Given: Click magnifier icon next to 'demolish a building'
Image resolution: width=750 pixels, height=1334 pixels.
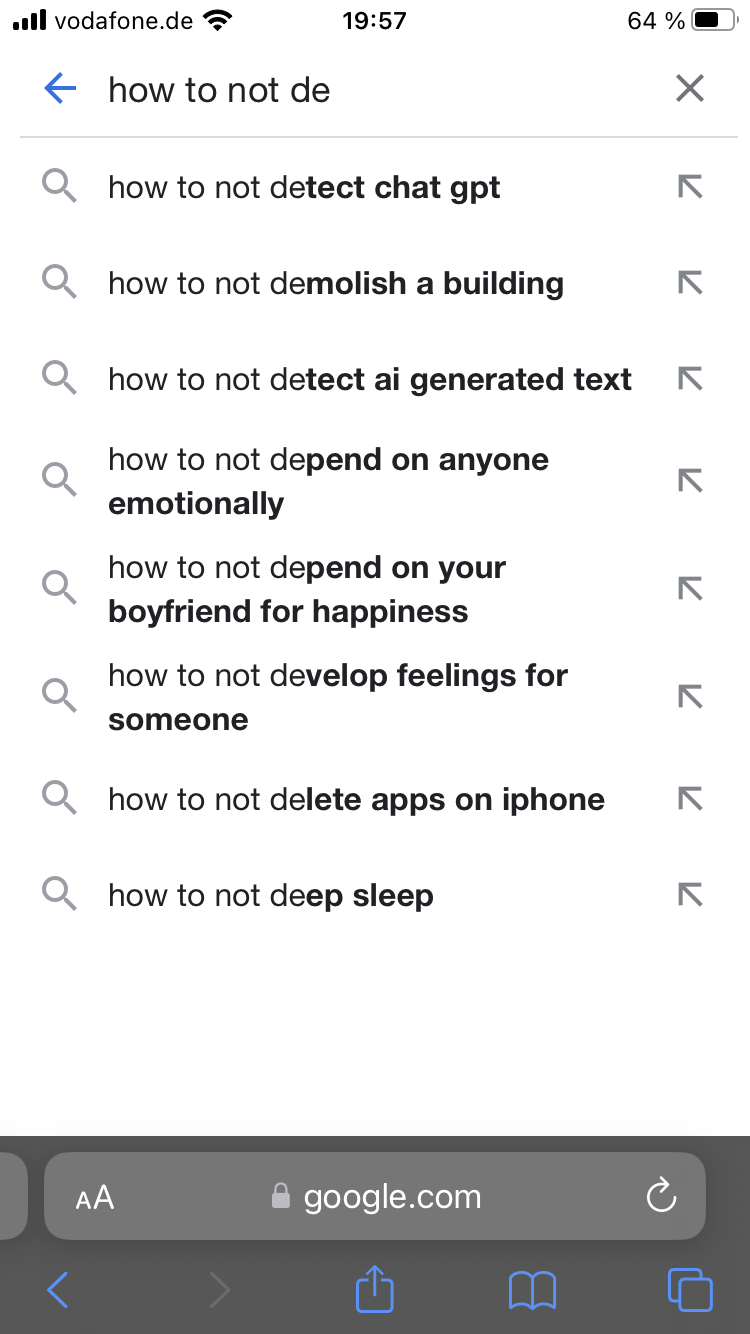Looking at the screenshot, I should point(60,283).
